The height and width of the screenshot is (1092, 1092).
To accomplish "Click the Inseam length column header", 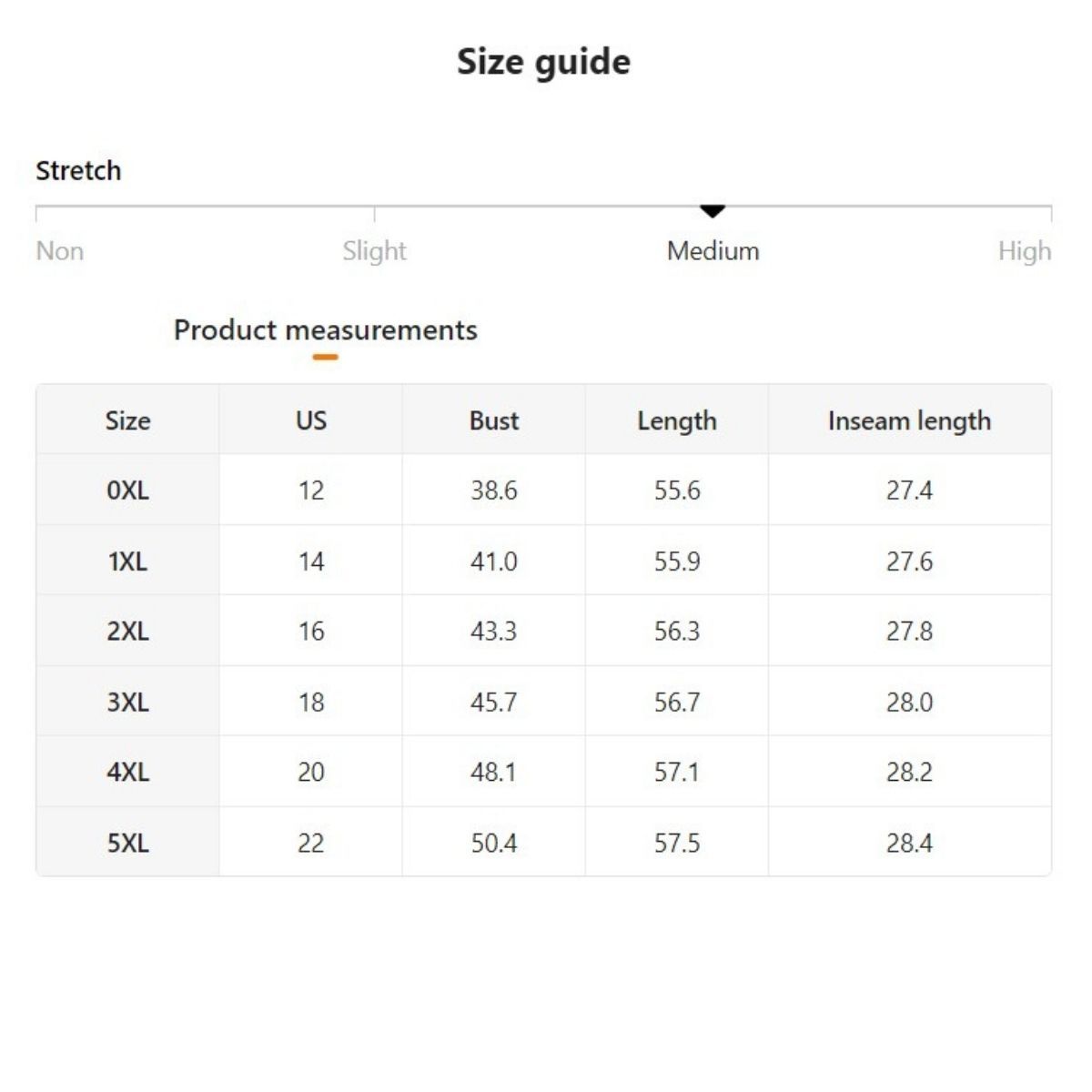I will point(909,420).
